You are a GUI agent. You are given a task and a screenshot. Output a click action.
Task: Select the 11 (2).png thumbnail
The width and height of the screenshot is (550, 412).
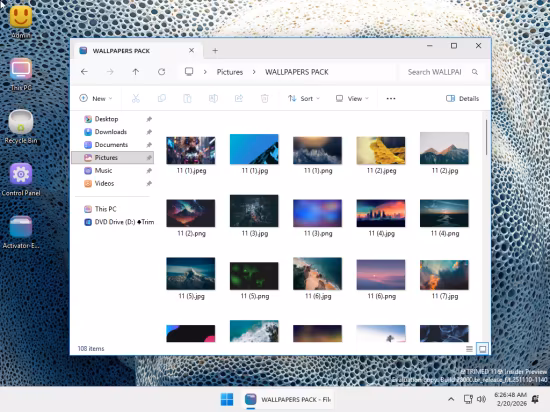click(191, 213)
